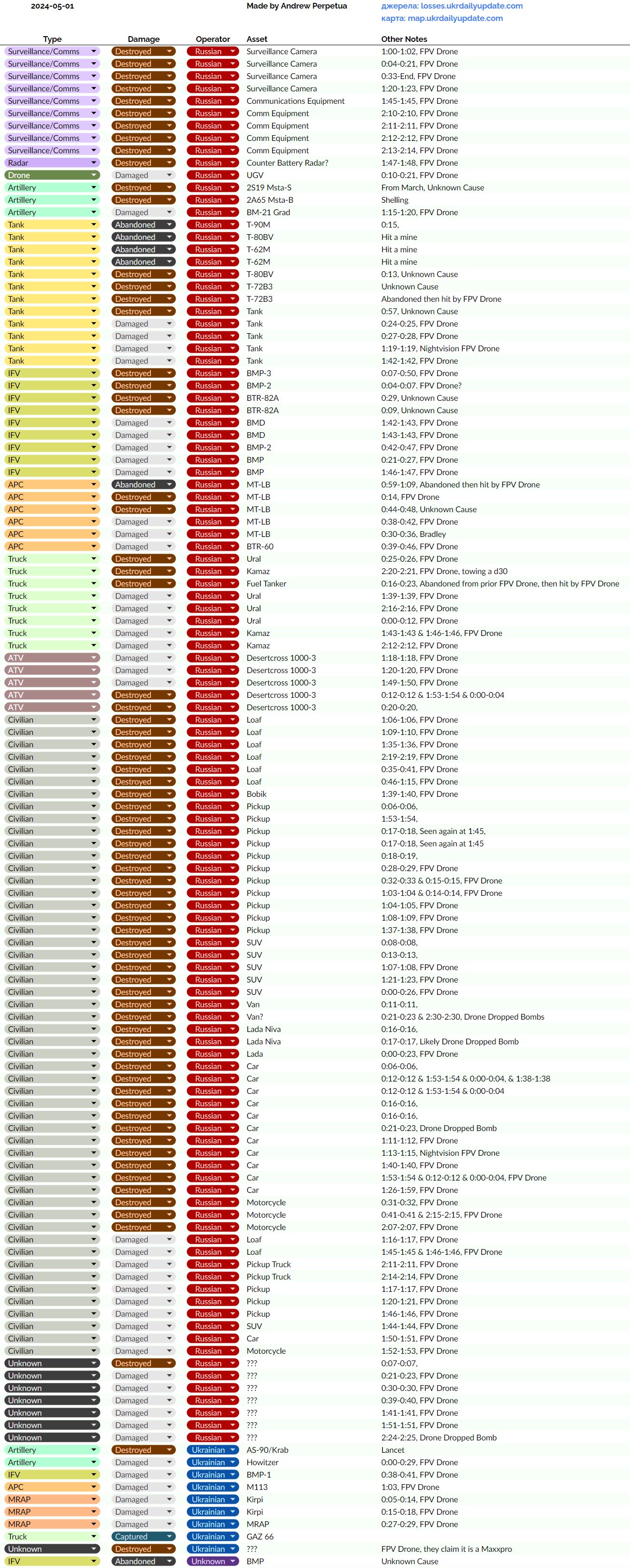This screenshot has width=630, height=1568.
Task: Select the 2024-05-01 date cell
Action: pyautogui.click(x=52, y=6)
